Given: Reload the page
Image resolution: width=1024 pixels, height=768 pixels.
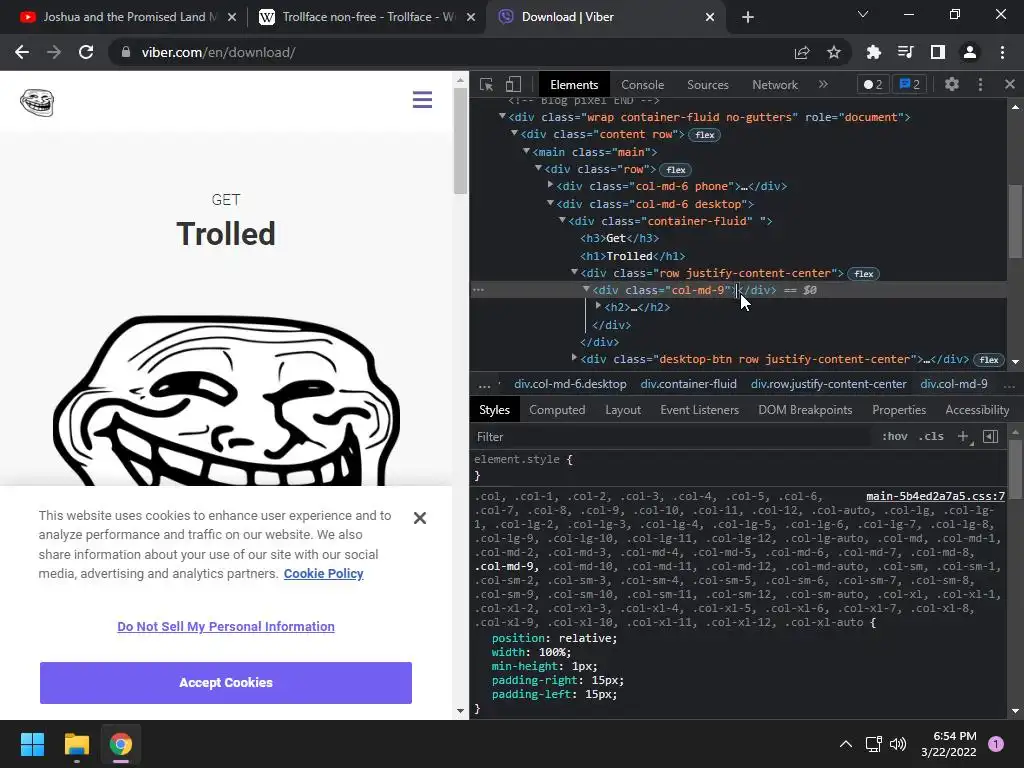Looking at the screenshot, I should point(86,52).
